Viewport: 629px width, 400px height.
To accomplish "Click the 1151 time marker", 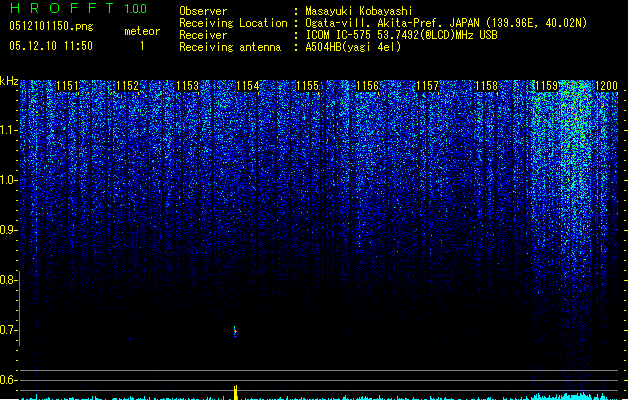I will point(67,86).
